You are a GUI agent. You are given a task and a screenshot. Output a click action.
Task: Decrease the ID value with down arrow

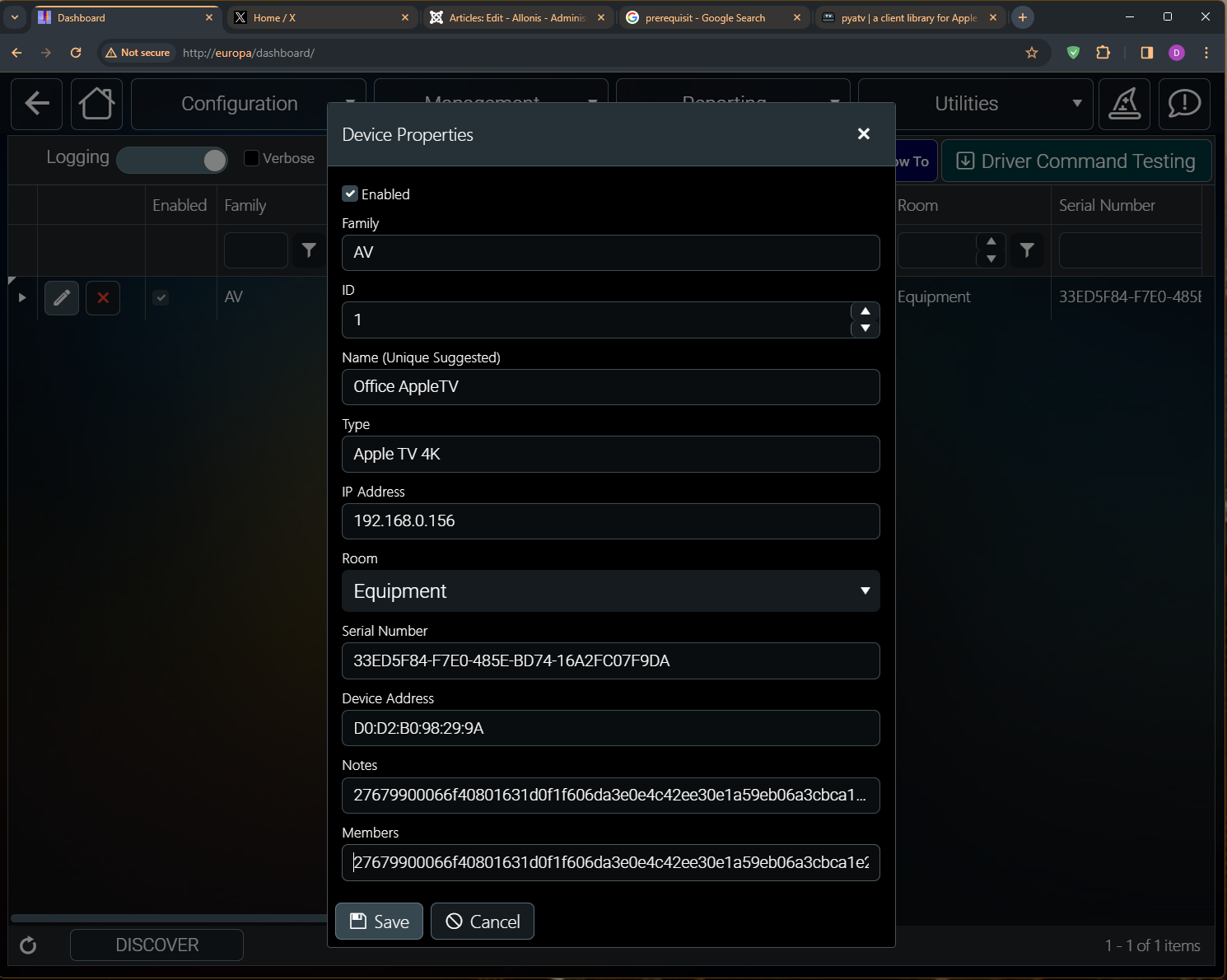(x=865, y=329)
